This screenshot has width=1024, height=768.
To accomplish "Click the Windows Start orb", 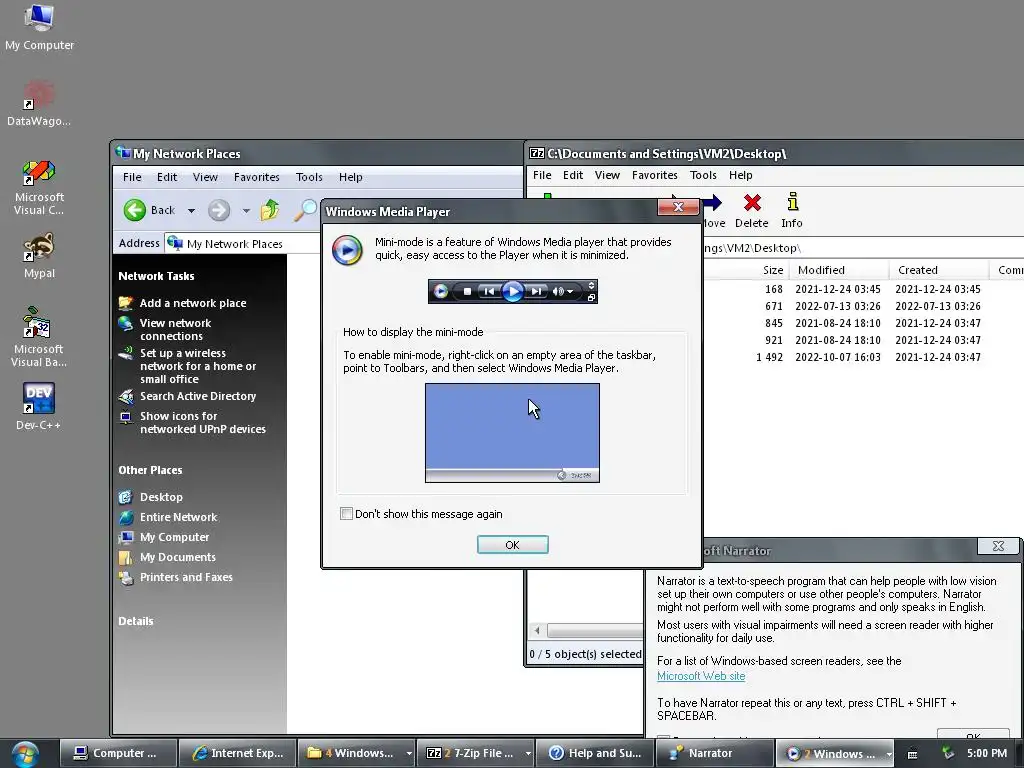I will [x=25, y=754].
